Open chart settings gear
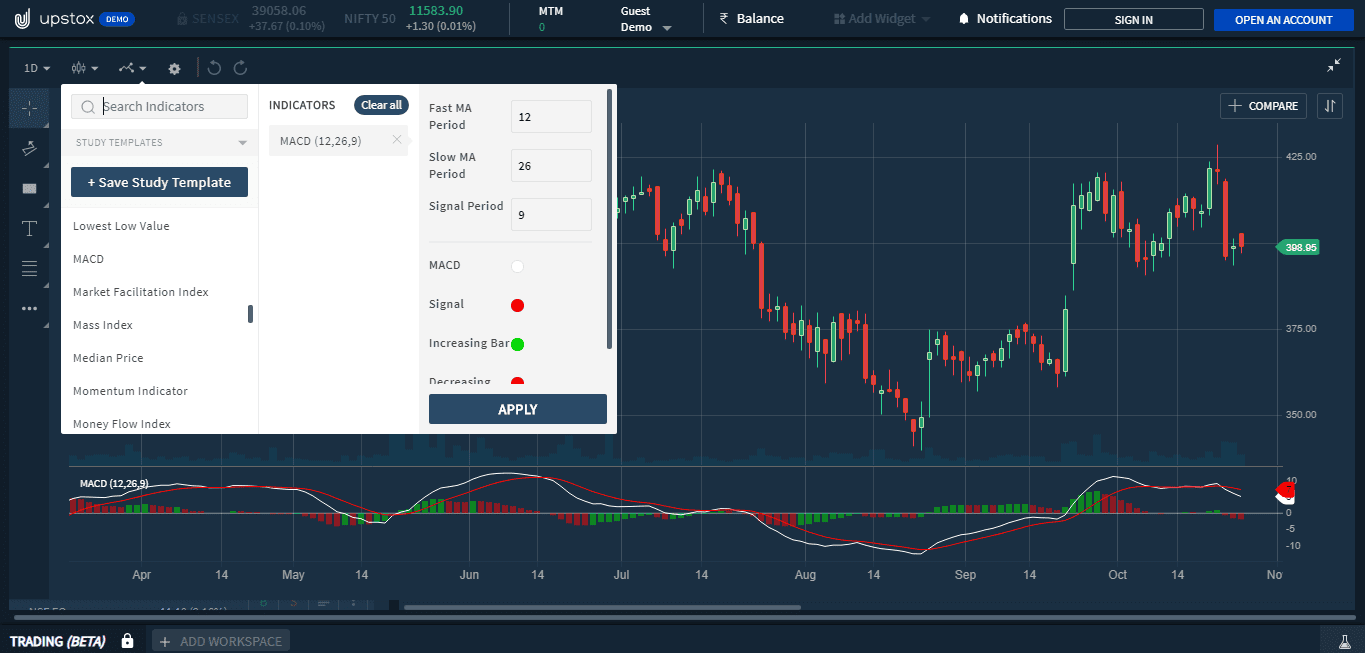This screenshot has height=653, width=1365. click(174, 68)
